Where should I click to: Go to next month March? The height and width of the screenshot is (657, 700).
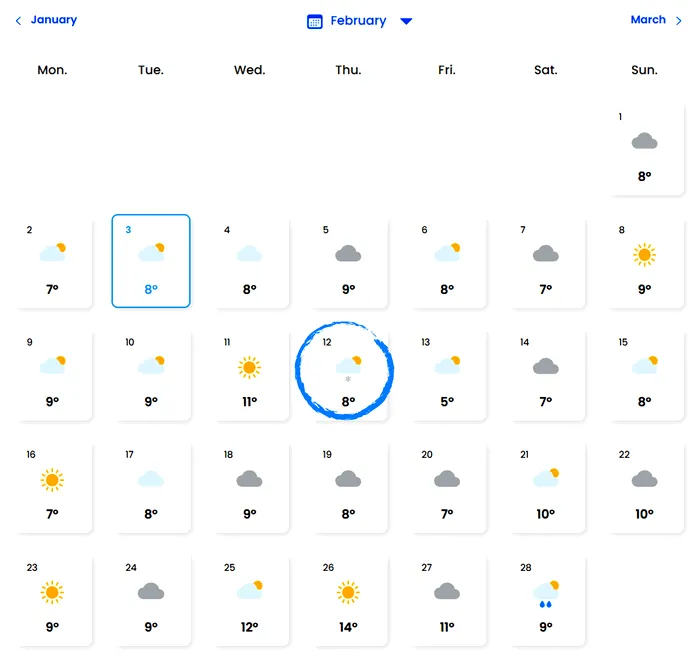(x=648, y=20)
